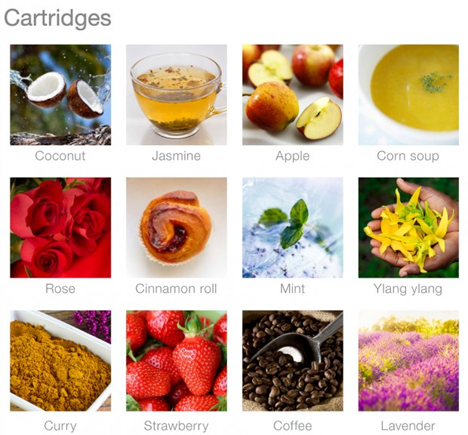This screenshot has width=468, height=435.
Task: Click the Jasmine text label
Action: tap(176, 156)
